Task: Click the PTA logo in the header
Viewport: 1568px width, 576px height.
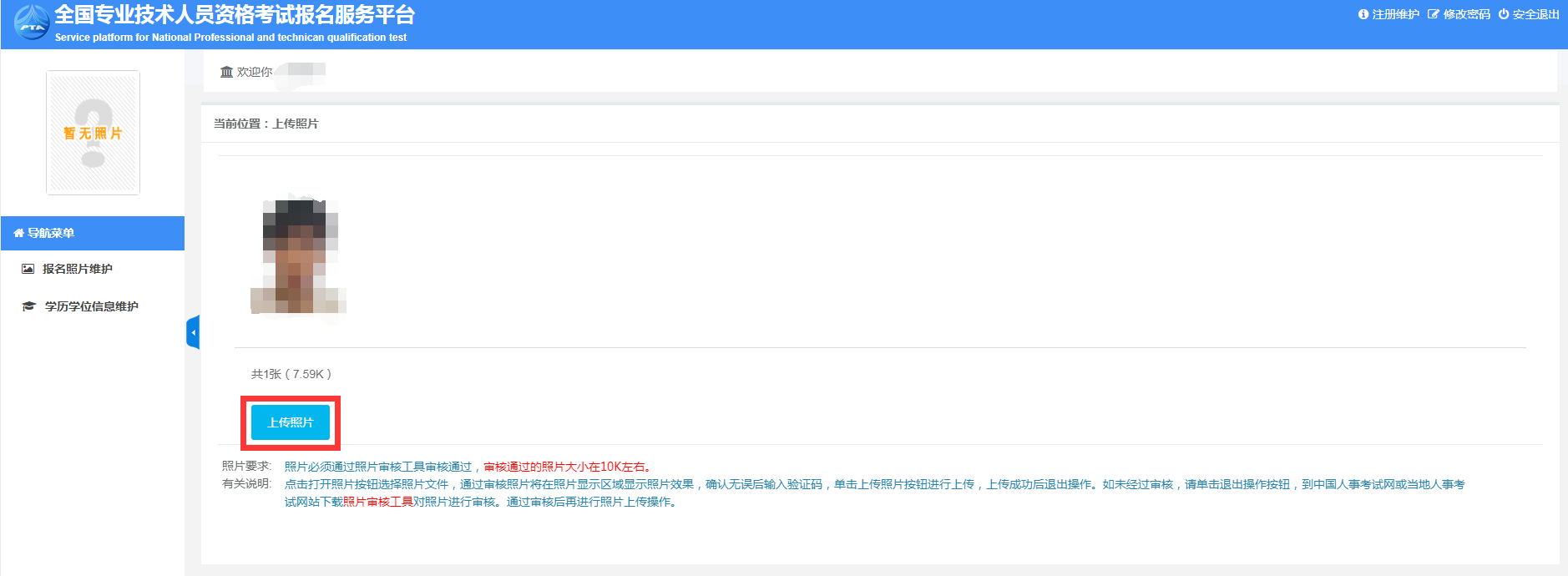Action: click(x=32, y=22)
